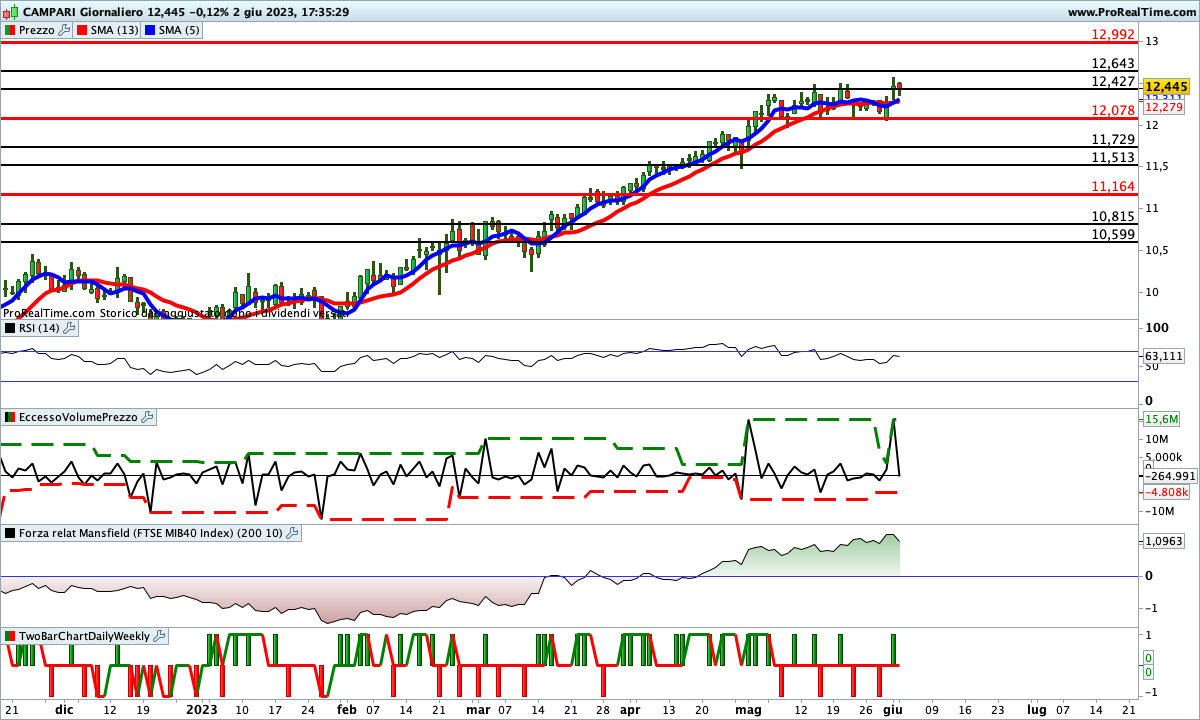1200x720 pixels.
Task: Click the '2023' year marker on the time axis
Action: (203, 709)
